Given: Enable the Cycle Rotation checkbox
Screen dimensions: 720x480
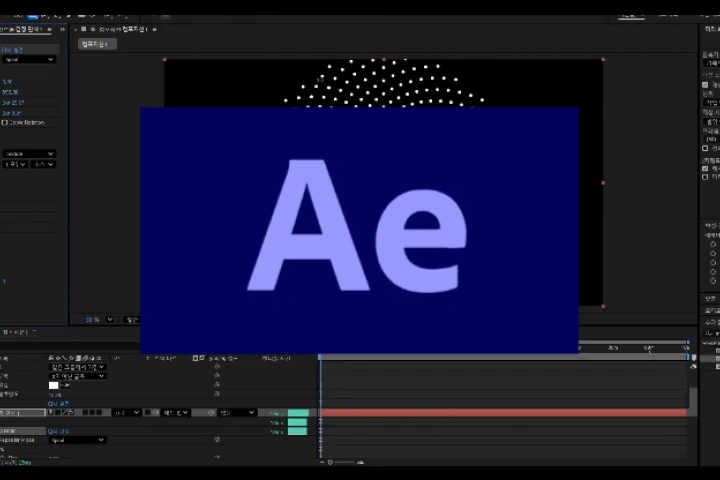Looking at the screenshot, I should pyautogui.click(x=5, y=123).
